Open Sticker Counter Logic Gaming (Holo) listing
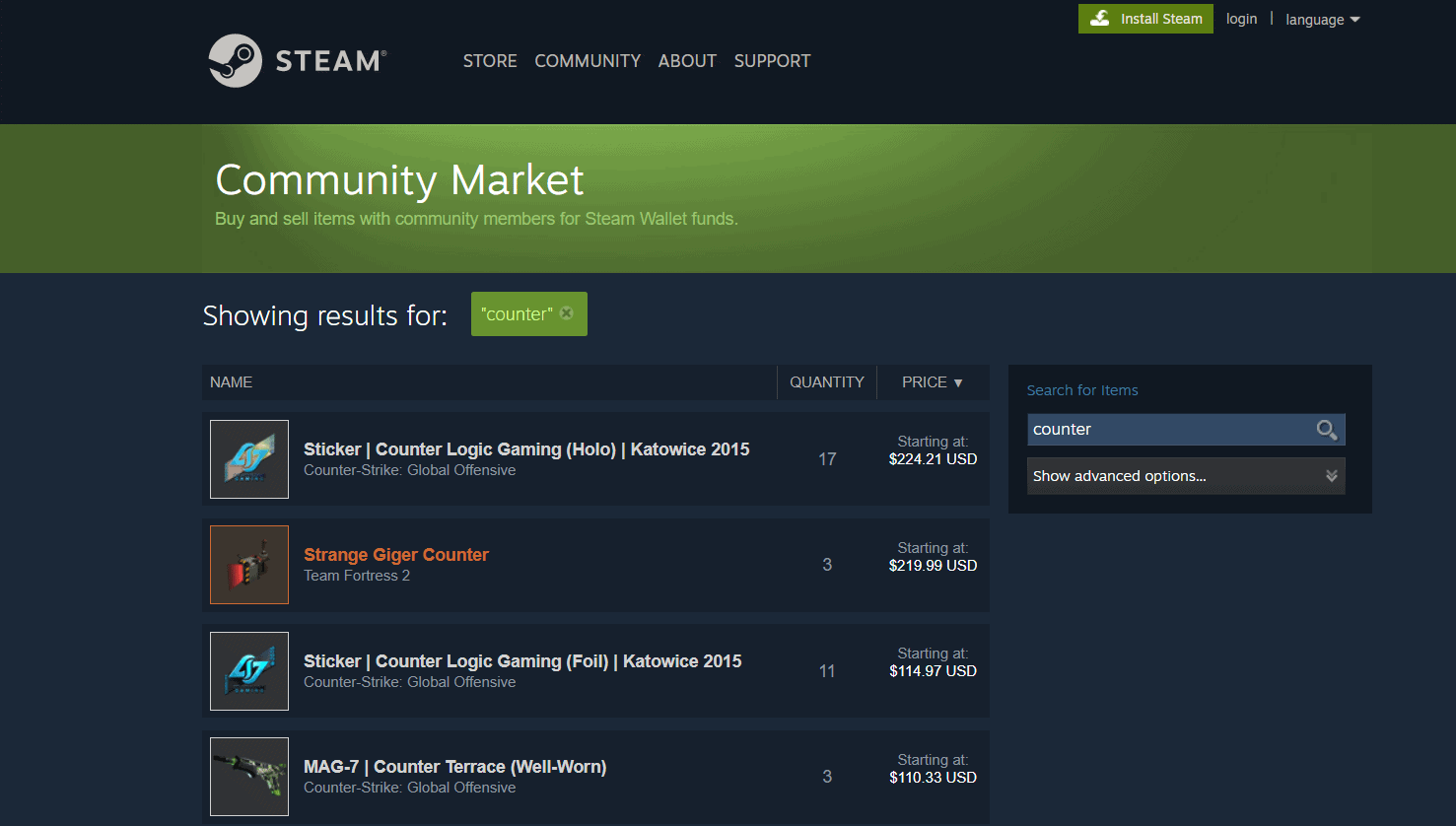Viewport: 1456px width, 826px height. (526, 449)
